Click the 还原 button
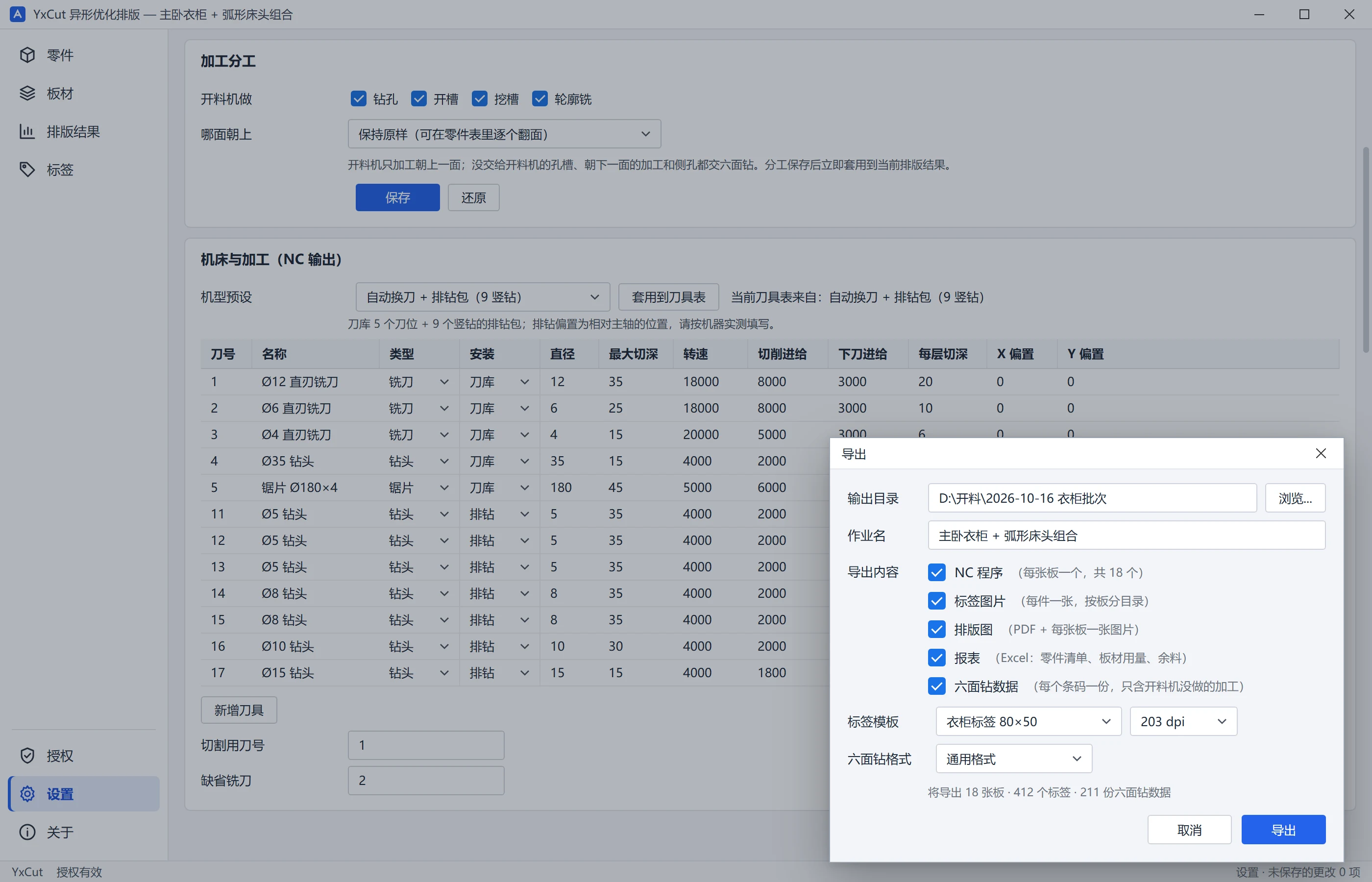1372x882 pixels. pos(473,197)
